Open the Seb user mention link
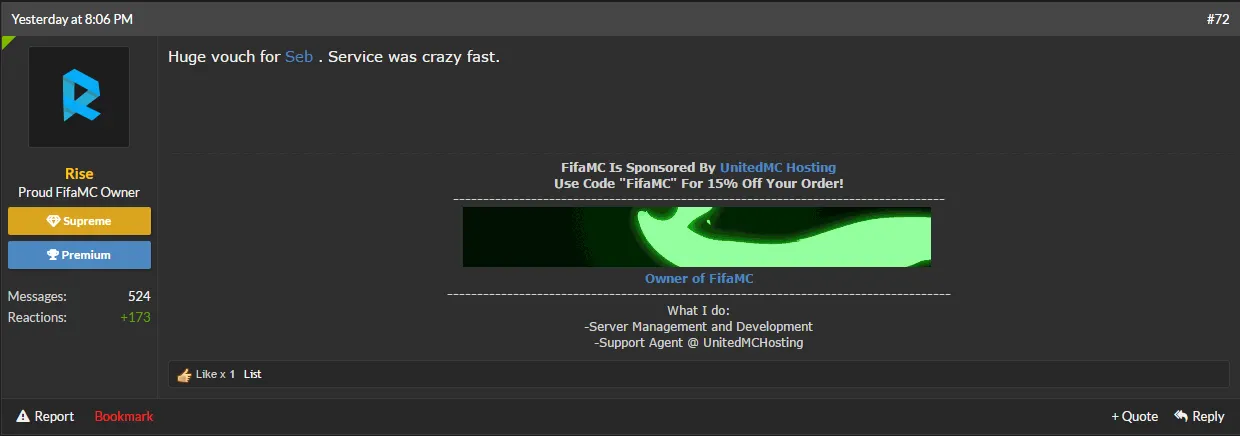1240x436 pixels. (299, 57)
